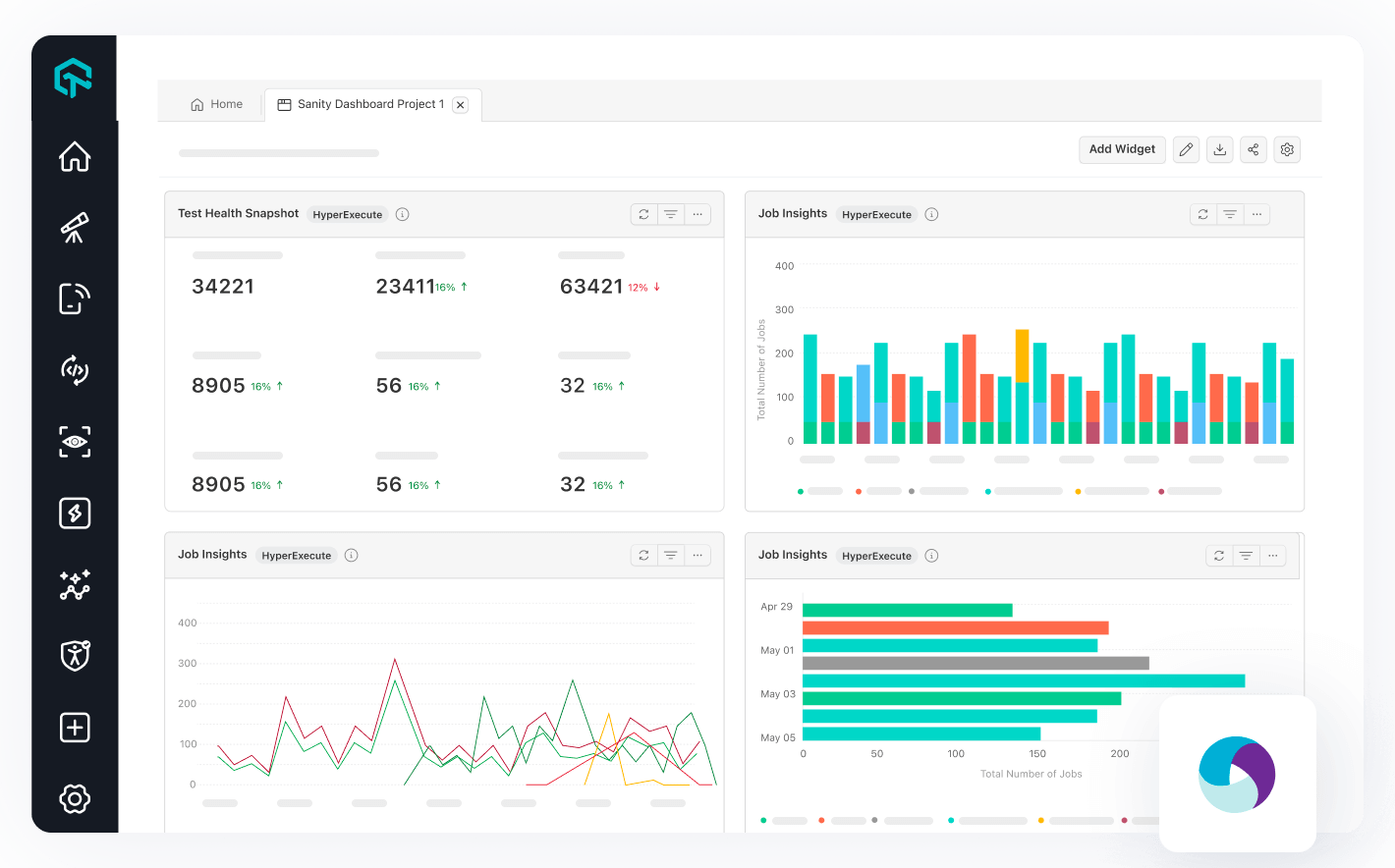Click the edit pencil icon near Add Widget
The height and width of the screenshot is (868, 1395).
click(1186, 149)
